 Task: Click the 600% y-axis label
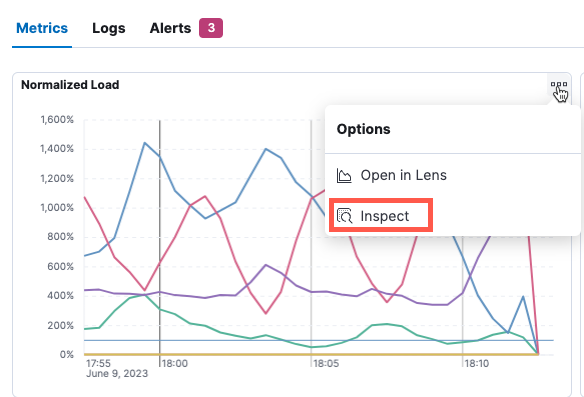[60, 266]
